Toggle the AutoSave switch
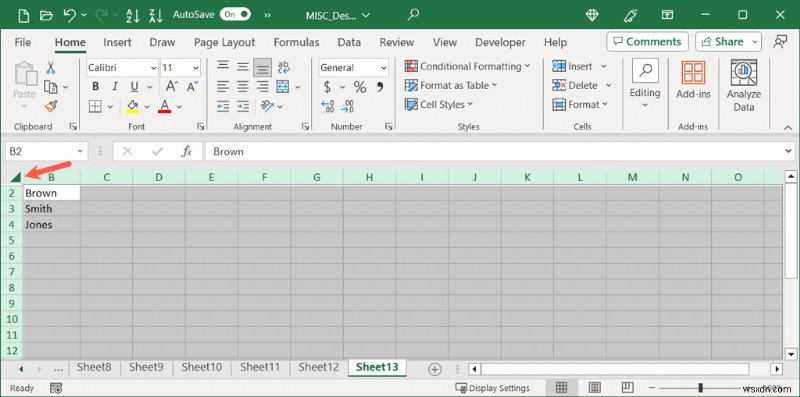This screenshot has height=397, width=800. click(235, 14)
